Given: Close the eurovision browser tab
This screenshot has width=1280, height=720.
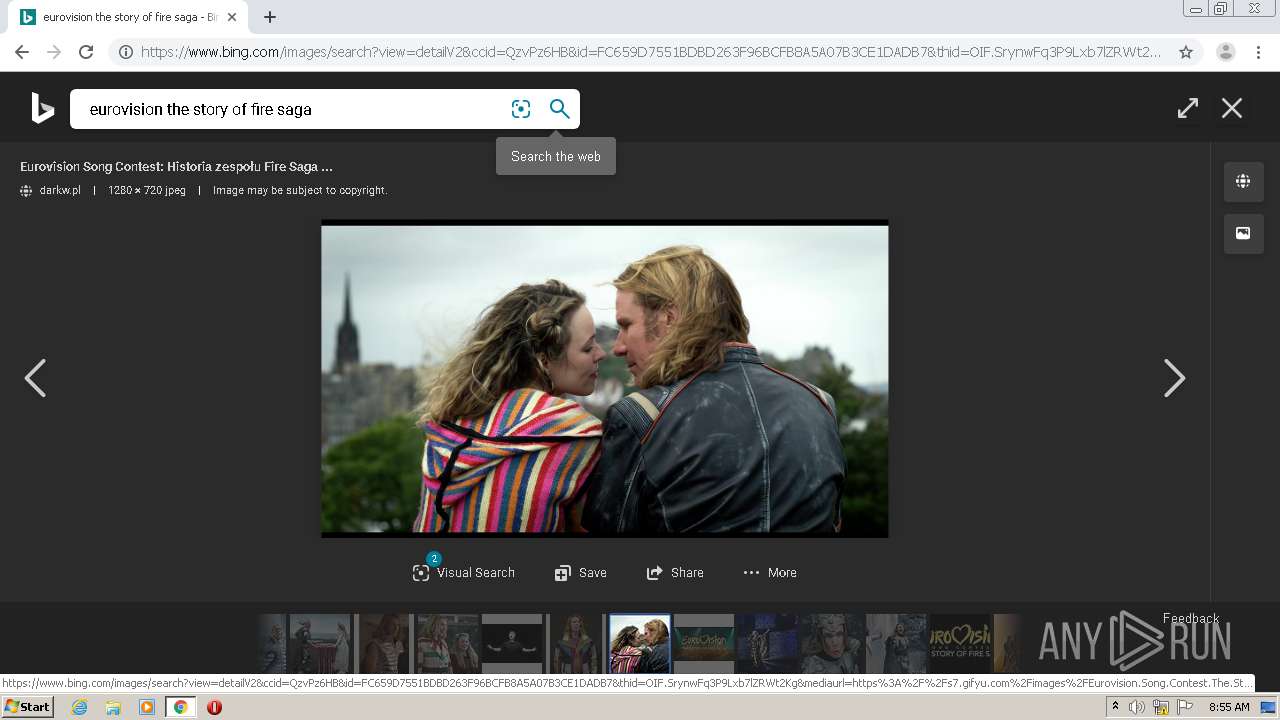Looking at the screenshot, I should tap(232, 17).
